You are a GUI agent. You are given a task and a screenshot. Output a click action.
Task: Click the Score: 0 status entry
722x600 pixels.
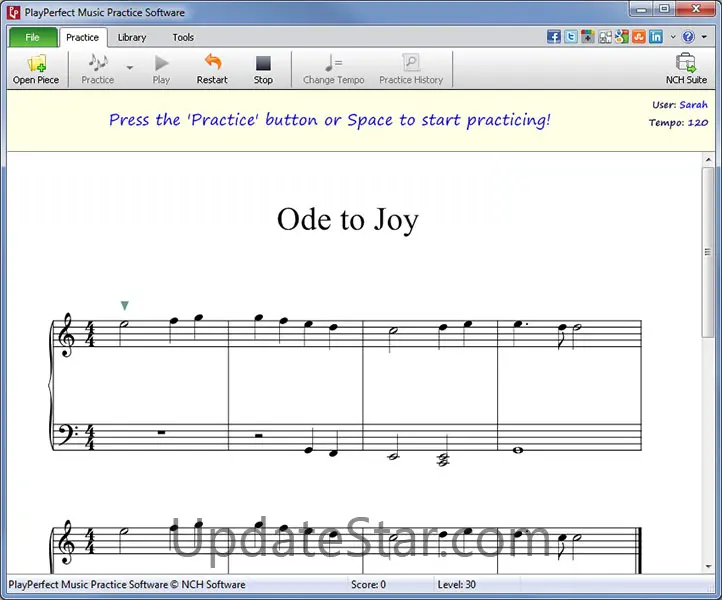pos(368,584)
